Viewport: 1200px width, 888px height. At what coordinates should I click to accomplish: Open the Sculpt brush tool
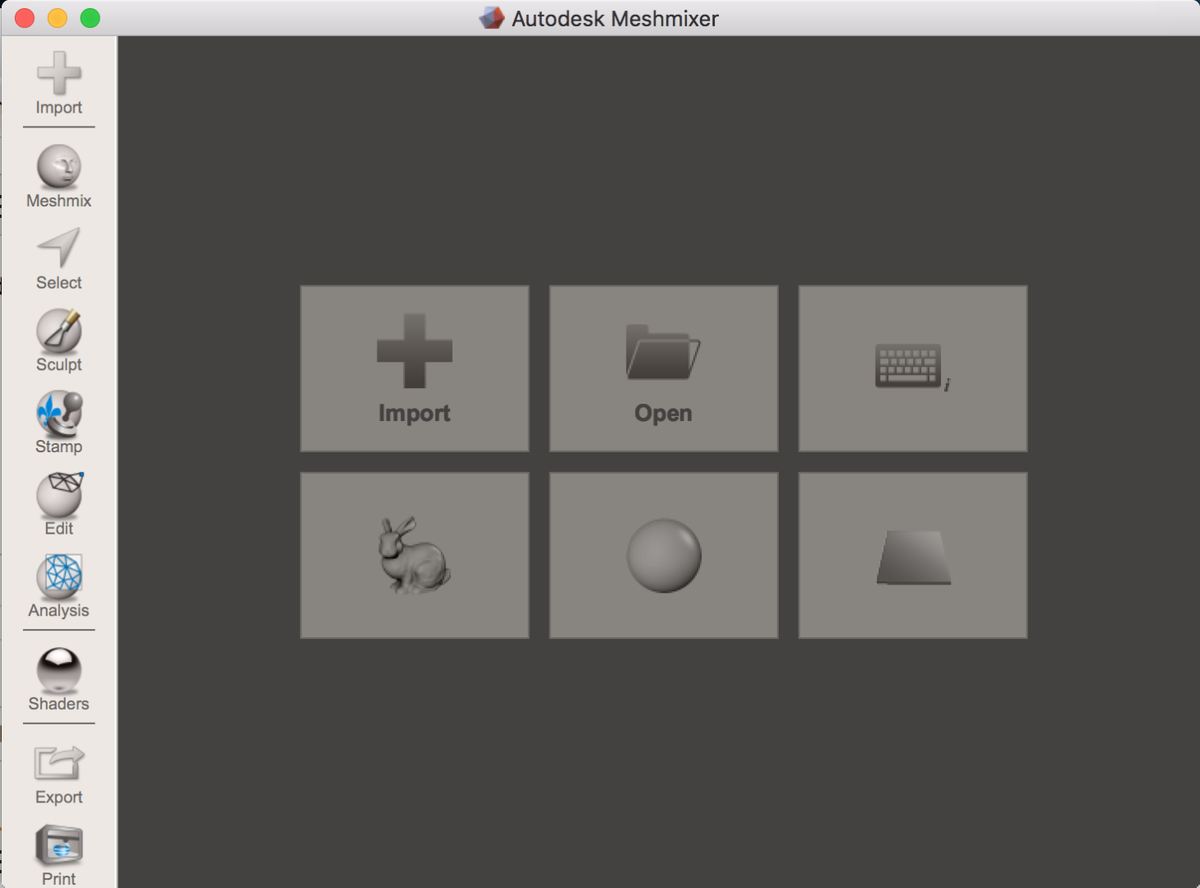59,331
